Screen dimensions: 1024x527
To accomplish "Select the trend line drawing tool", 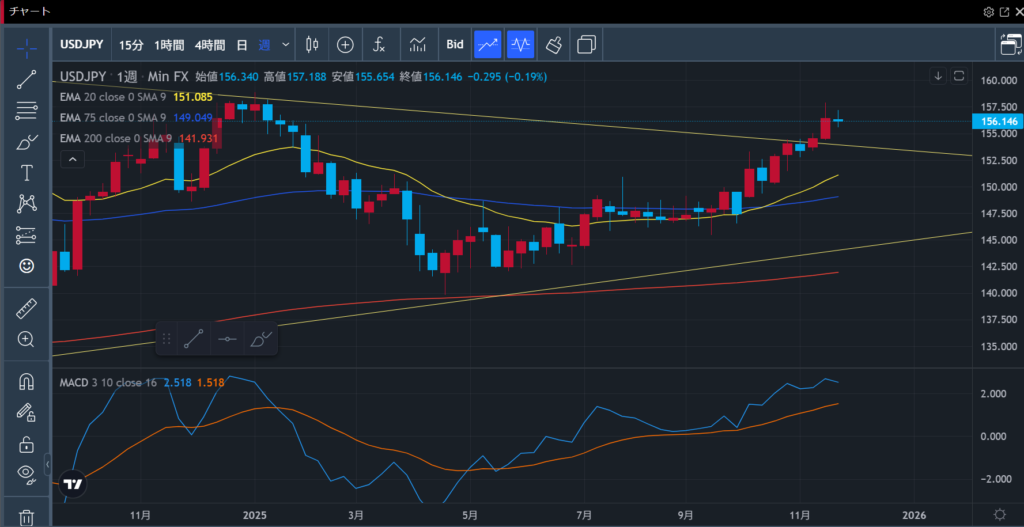I will click(x=27, y=80).
